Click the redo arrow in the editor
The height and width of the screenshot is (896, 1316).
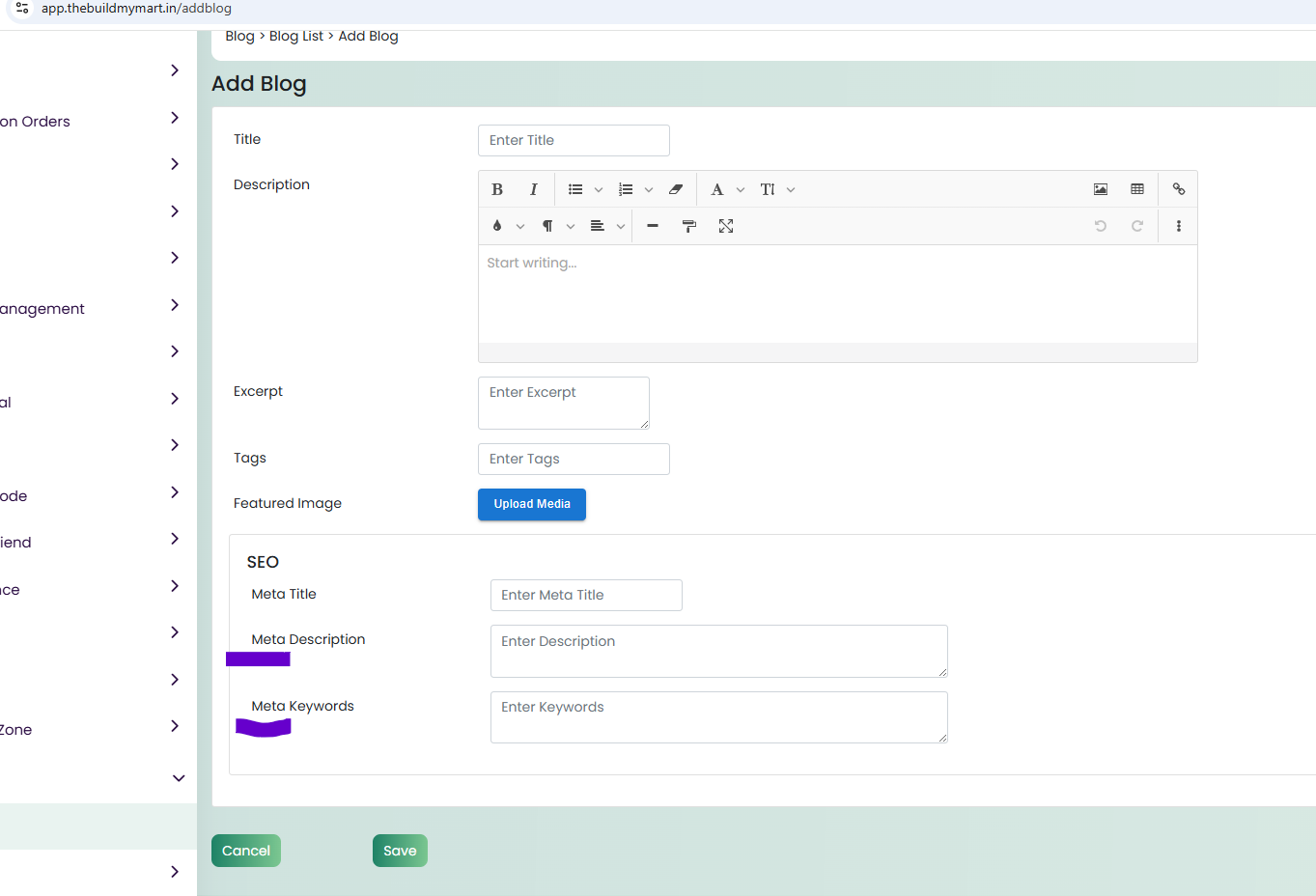point(1137,226)
